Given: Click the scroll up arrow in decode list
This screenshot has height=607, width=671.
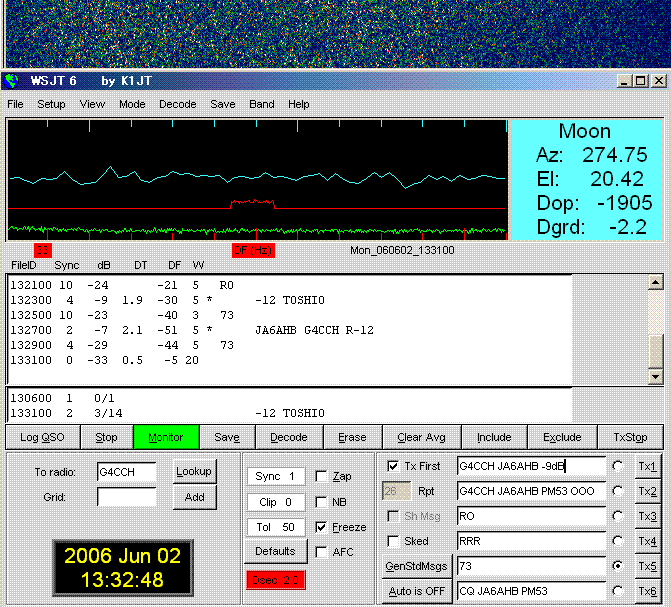Looking at the screenshot, I should point(656,283).
